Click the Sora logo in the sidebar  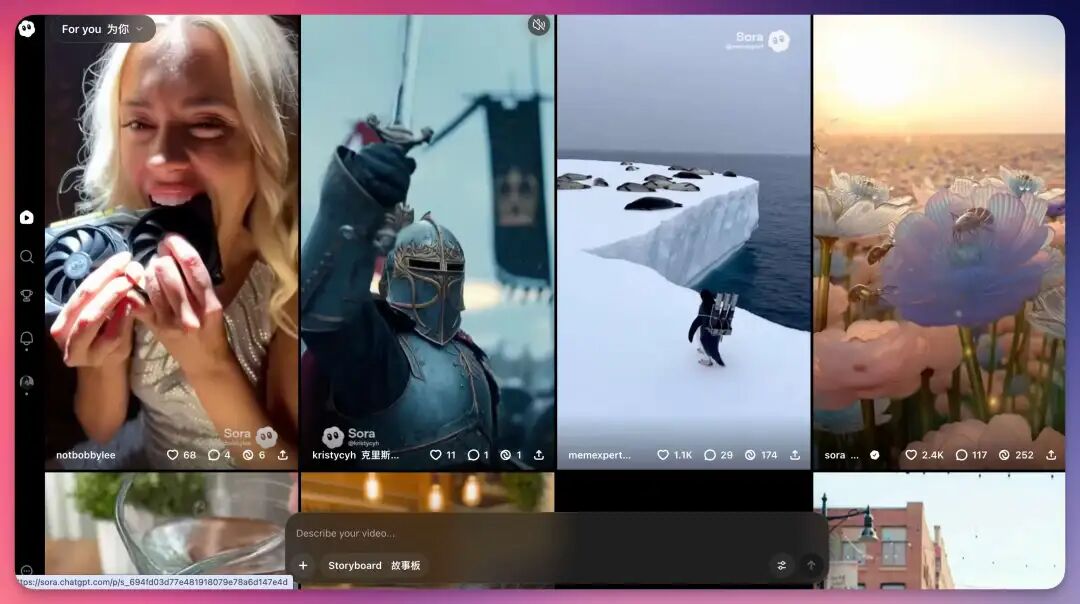pos(27,29)
